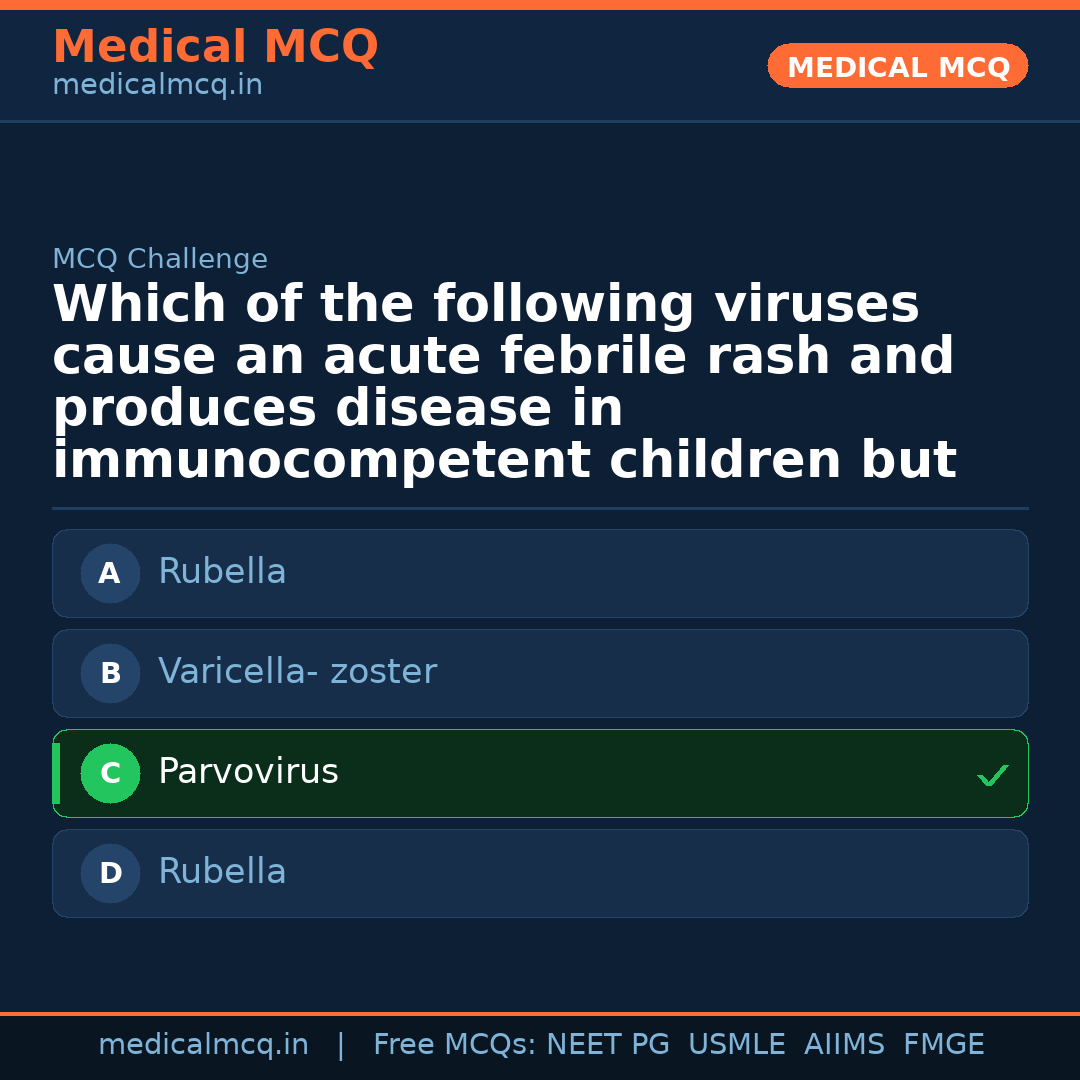Image resolution: width=1080 pixels, height=1080 pixels.
Task: Click the letter A circle badge
Action: [110, 574]
